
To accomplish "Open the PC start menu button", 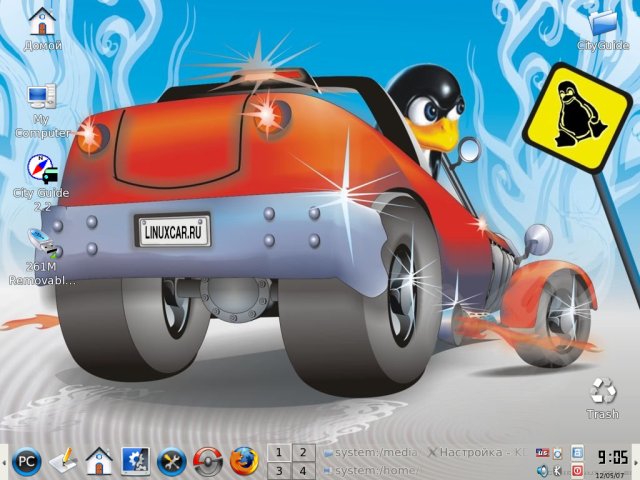I will [x=26, y=461].
